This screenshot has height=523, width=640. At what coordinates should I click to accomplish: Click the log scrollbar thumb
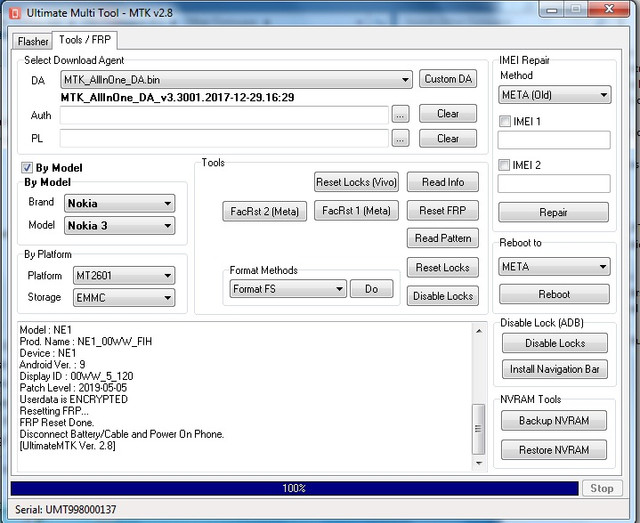click(478, 429)
